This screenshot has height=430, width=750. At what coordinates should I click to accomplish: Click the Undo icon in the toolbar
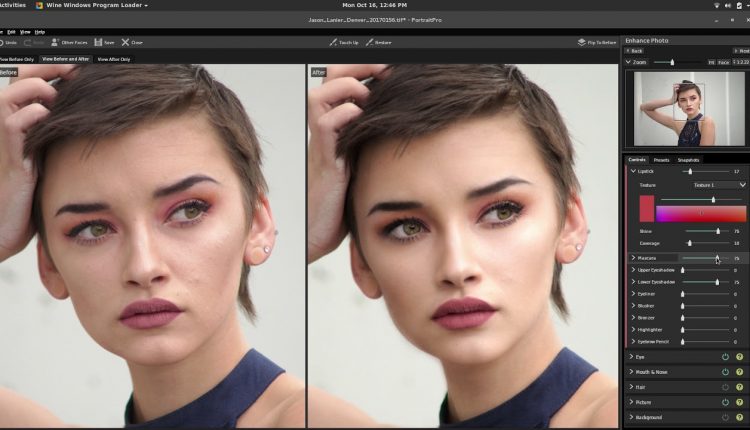tap(1, 43)
